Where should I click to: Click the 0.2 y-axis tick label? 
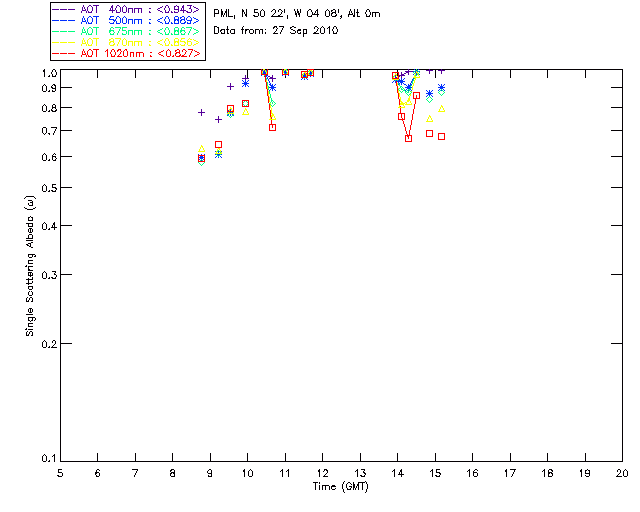click(49, 344)
